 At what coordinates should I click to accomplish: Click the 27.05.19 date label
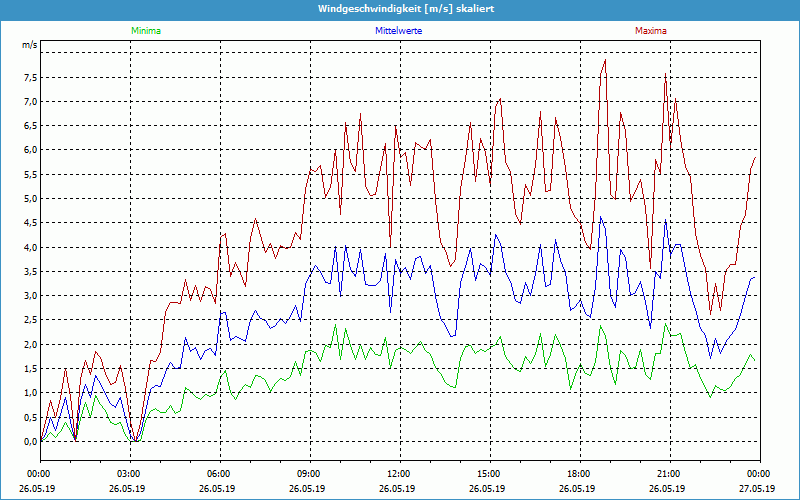(757, 489)
